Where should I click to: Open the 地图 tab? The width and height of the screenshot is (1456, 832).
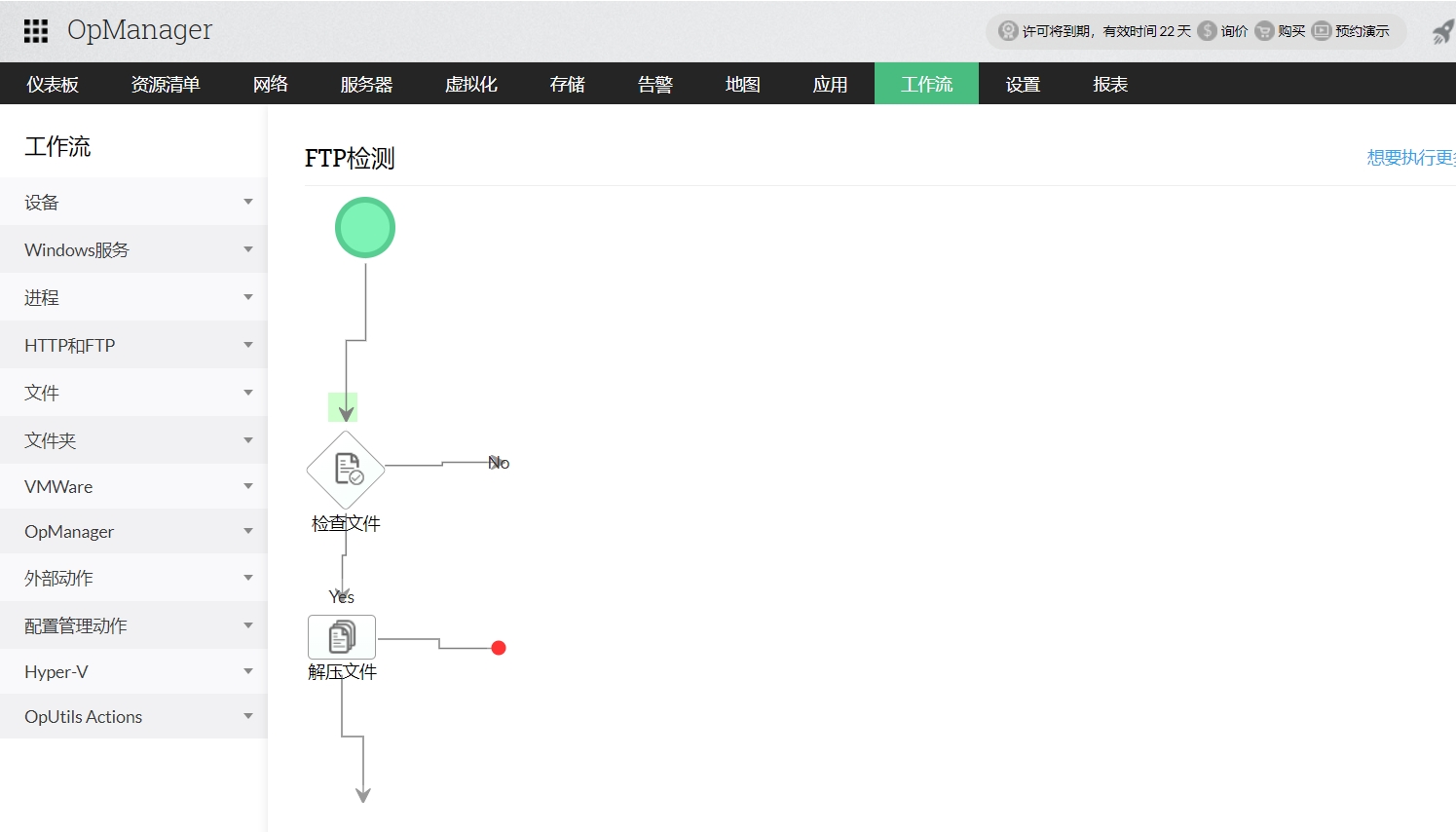coord(743,84)
